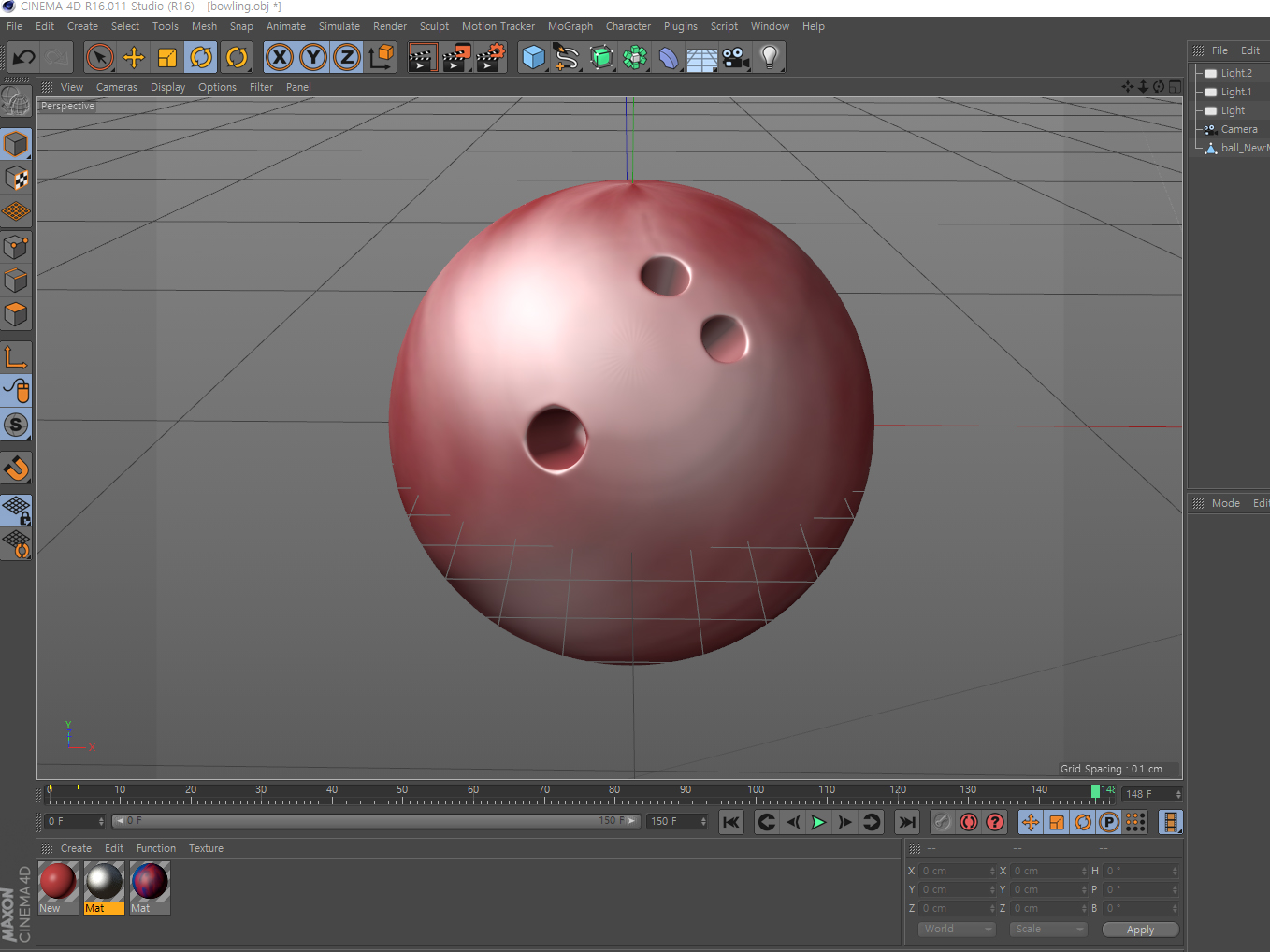This screenshot has height=952, width=1270.
Task: Toggle Y axis lock
Action: tap(313, 57)
